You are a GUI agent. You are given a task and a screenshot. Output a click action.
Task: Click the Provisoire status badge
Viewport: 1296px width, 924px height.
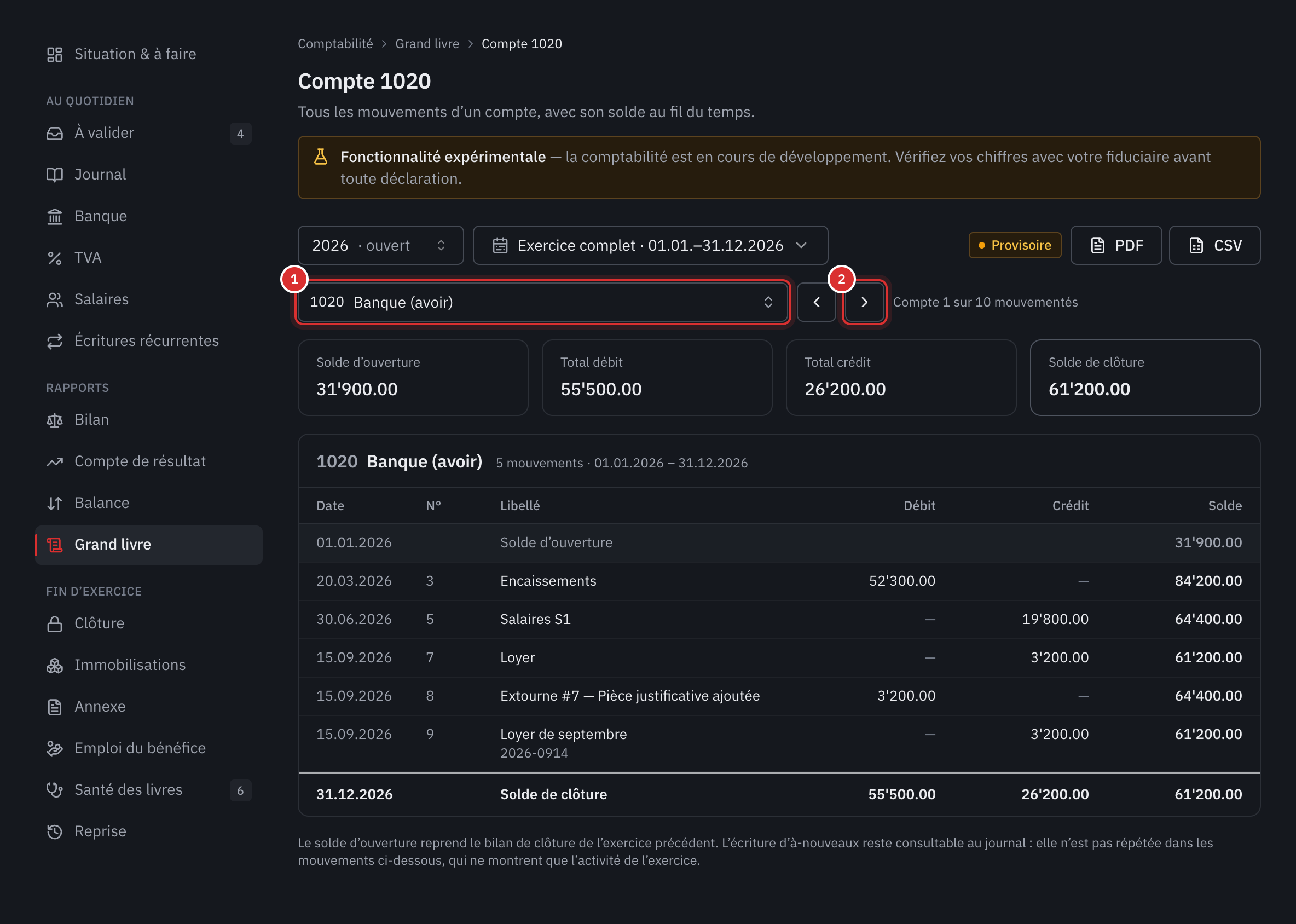pyautogui.click(x=1015, y=245)
